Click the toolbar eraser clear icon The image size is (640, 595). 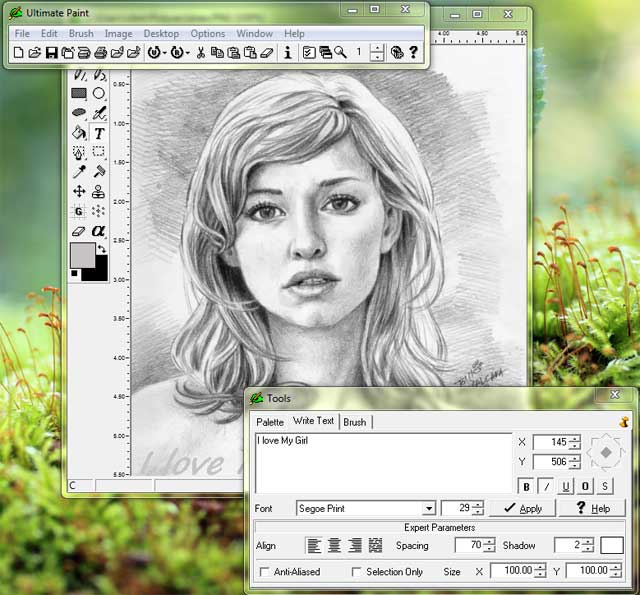tap(267, 53)
